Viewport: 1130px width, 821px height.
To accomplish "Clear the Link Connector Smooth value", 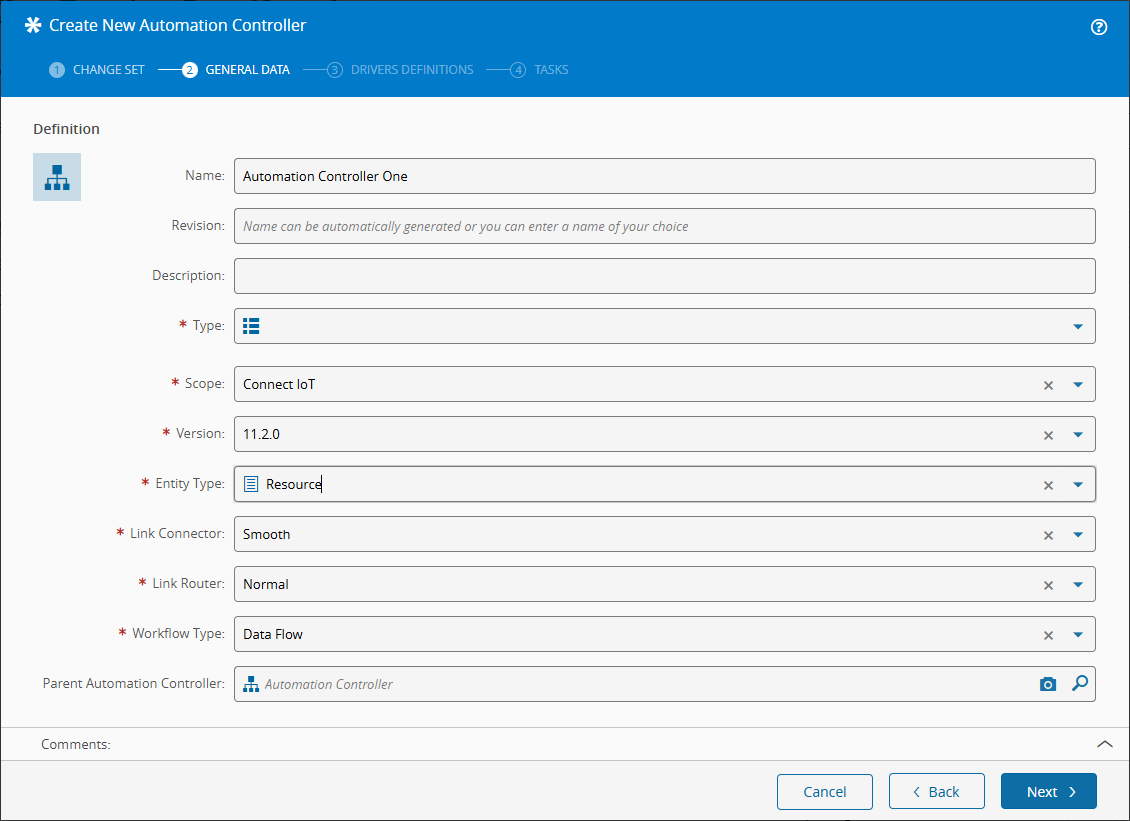I will [1048, 535].
